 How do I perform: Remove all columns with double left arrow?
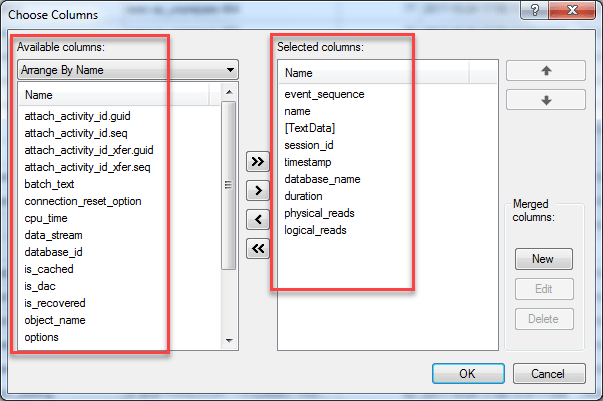coord(258,249)
